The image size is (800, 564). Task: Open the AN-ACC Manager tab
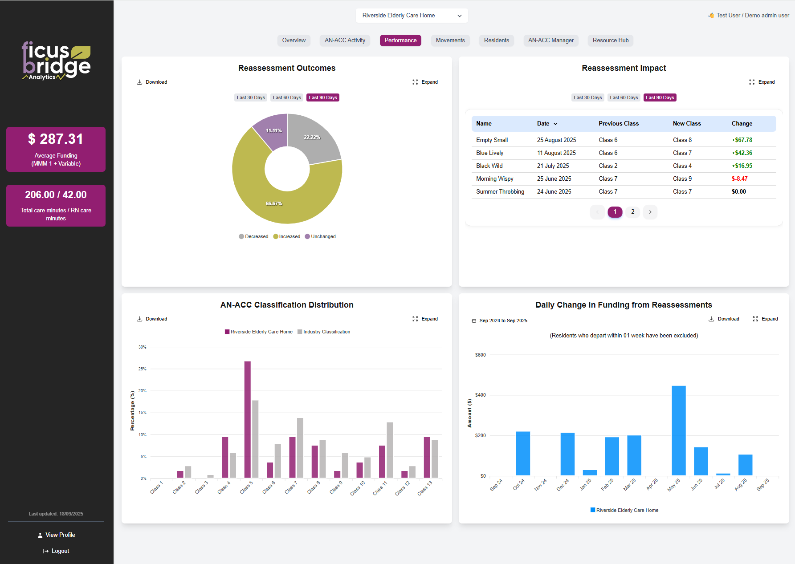pos(550,41)
